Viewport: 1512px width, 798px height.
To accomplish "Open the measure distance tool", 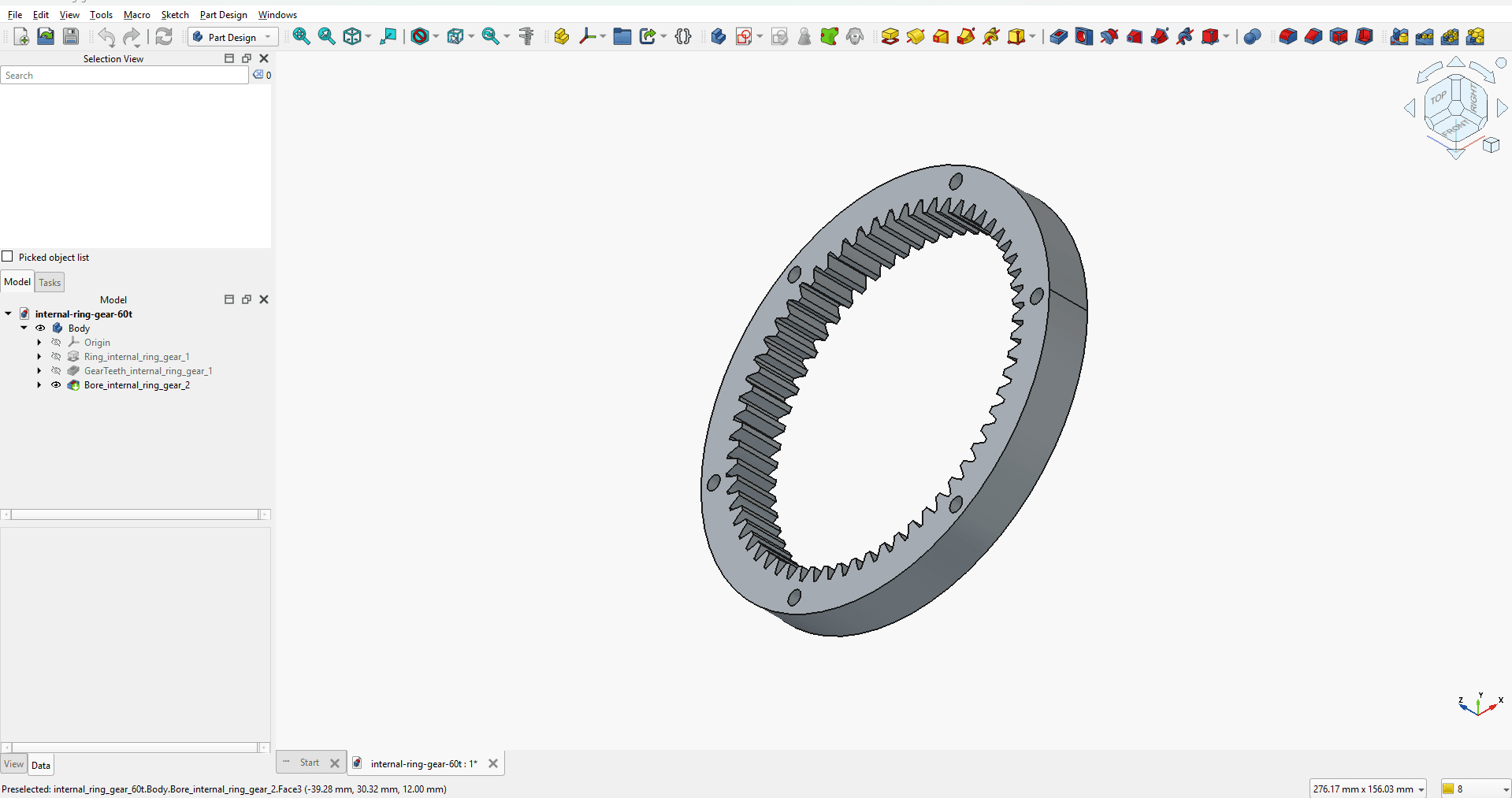I will 527,36.
